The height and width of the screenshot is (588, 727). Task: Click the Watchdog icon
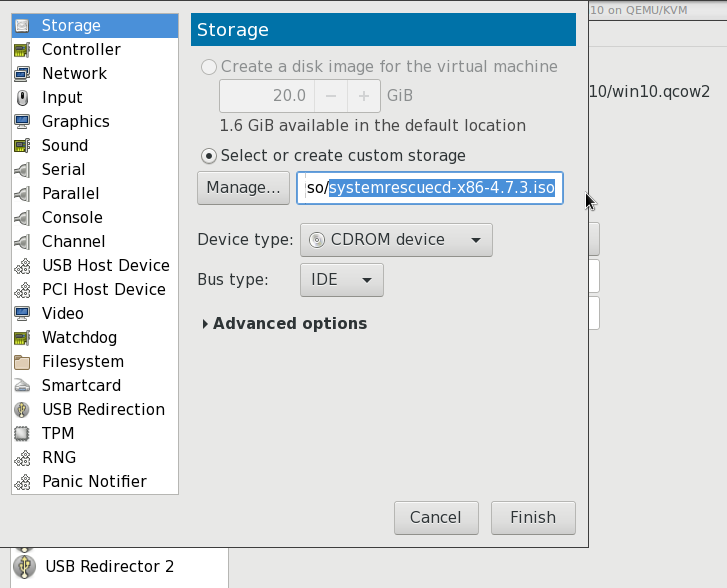pyautogui.click(x=22, y=338)
